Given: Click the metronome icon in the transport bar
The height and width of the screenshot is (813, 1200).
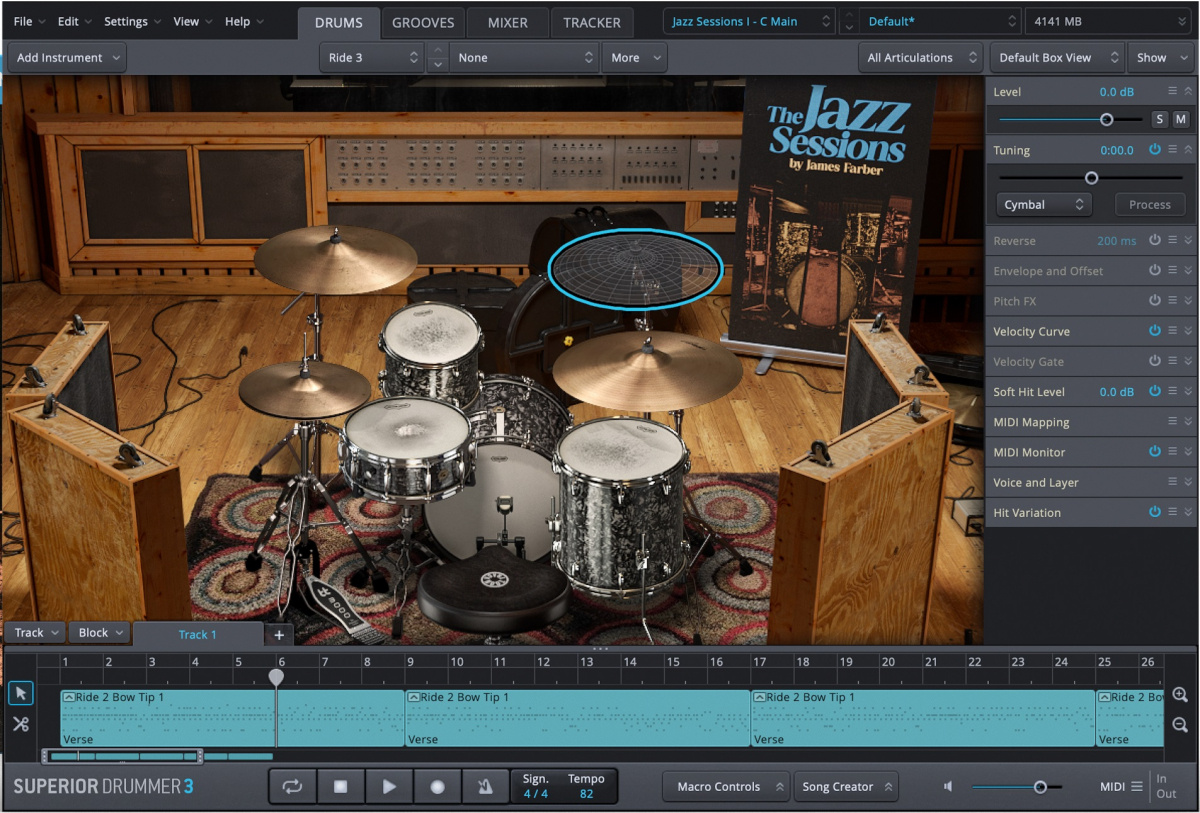Looking at the screenshot, I should (485, 786).
